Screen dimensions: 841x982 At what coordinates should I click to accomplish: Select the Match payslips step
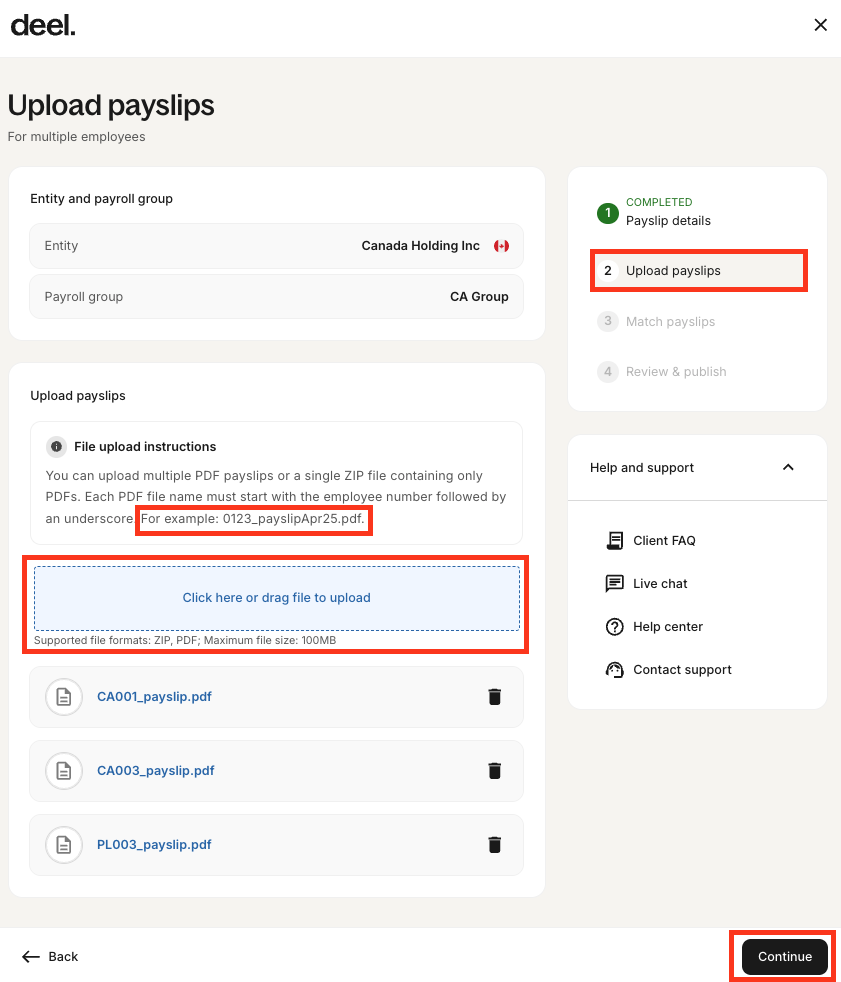pyautogui.click(x=670, y=322)
